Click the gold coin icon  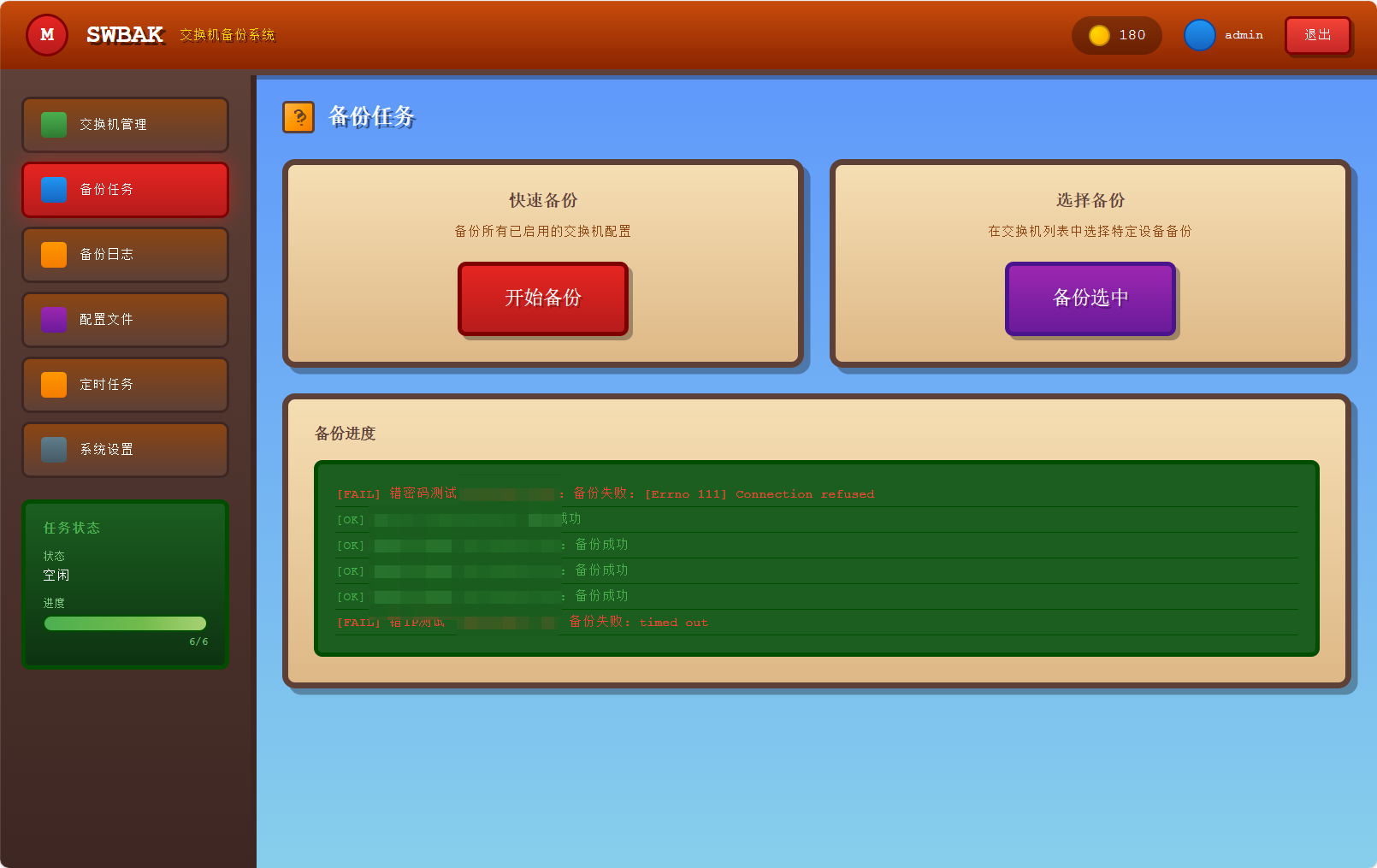pos(1099,35)
